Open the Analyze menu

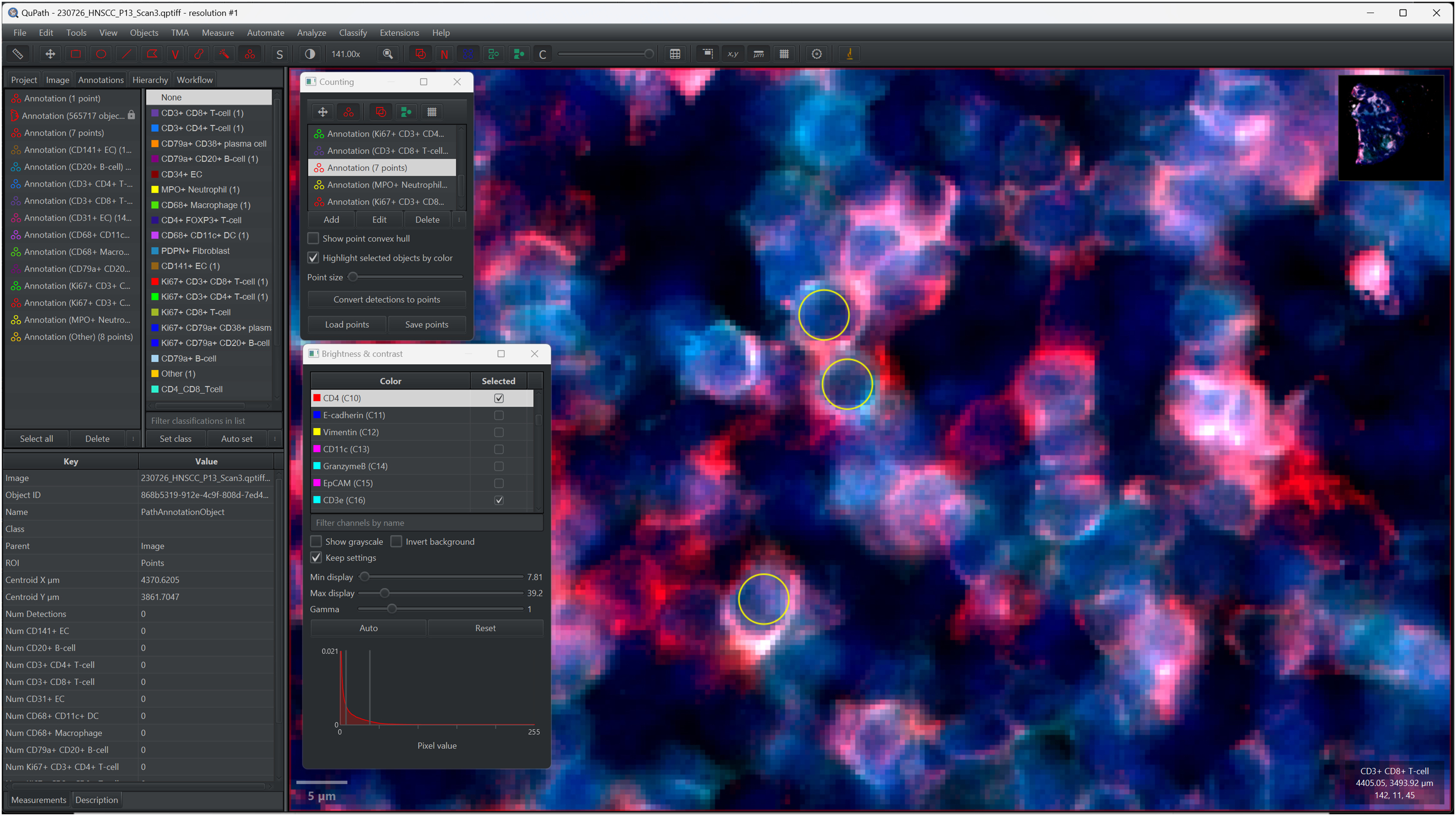tap(312, 33)
